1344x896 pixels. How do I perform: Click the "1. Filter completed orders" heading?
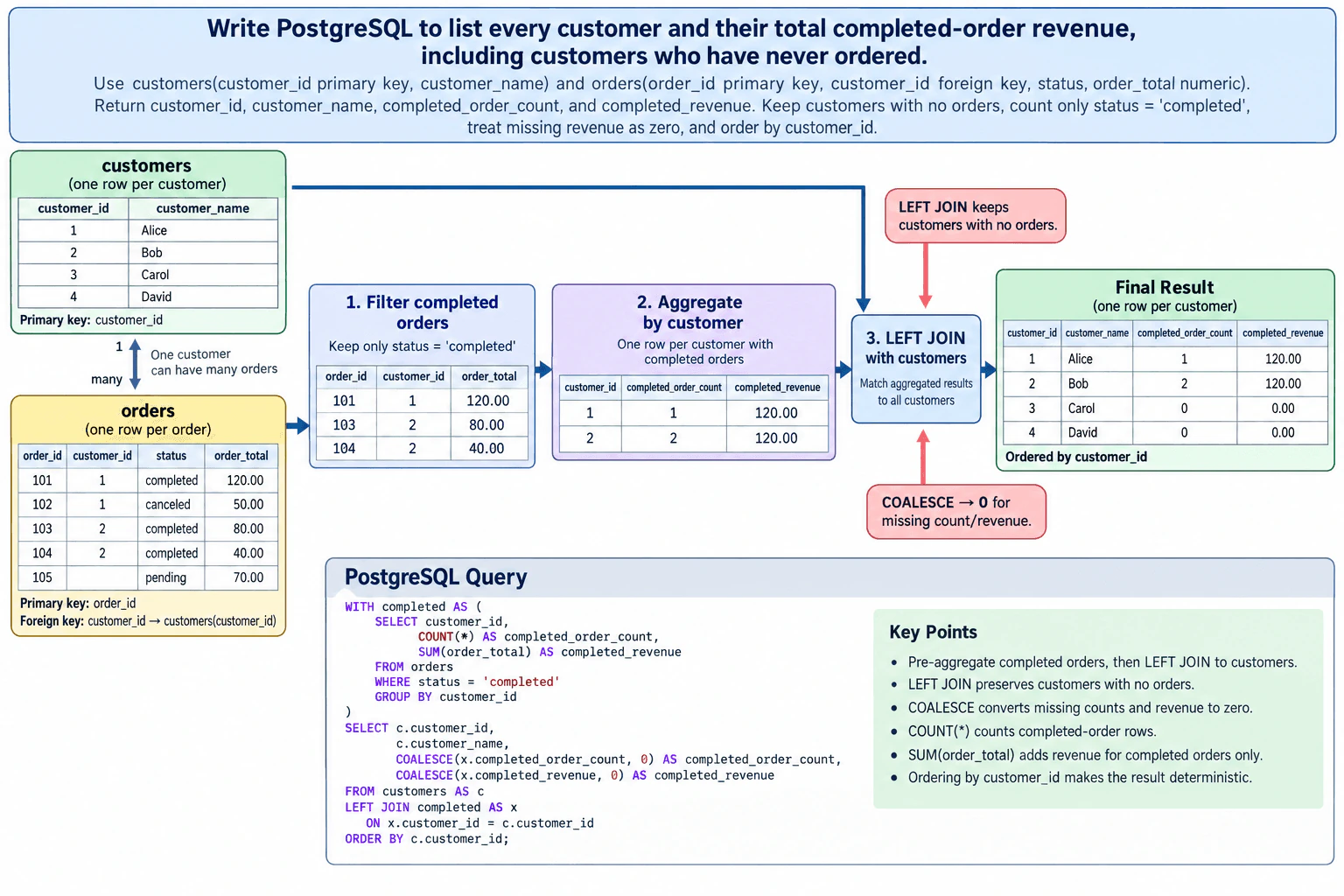point(422,312)
